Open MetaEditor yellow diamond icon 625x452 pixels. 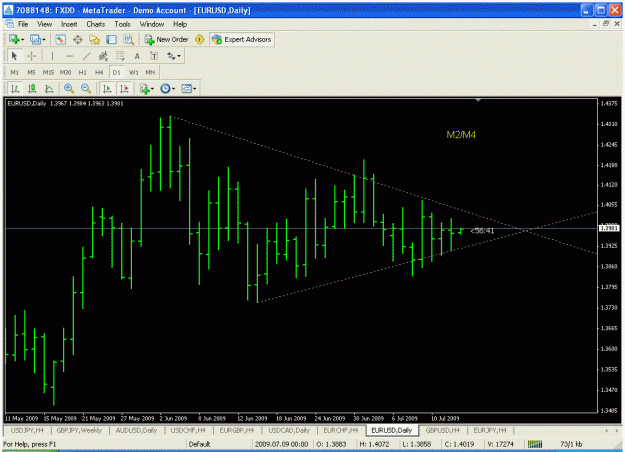click(x=199, y=39)
